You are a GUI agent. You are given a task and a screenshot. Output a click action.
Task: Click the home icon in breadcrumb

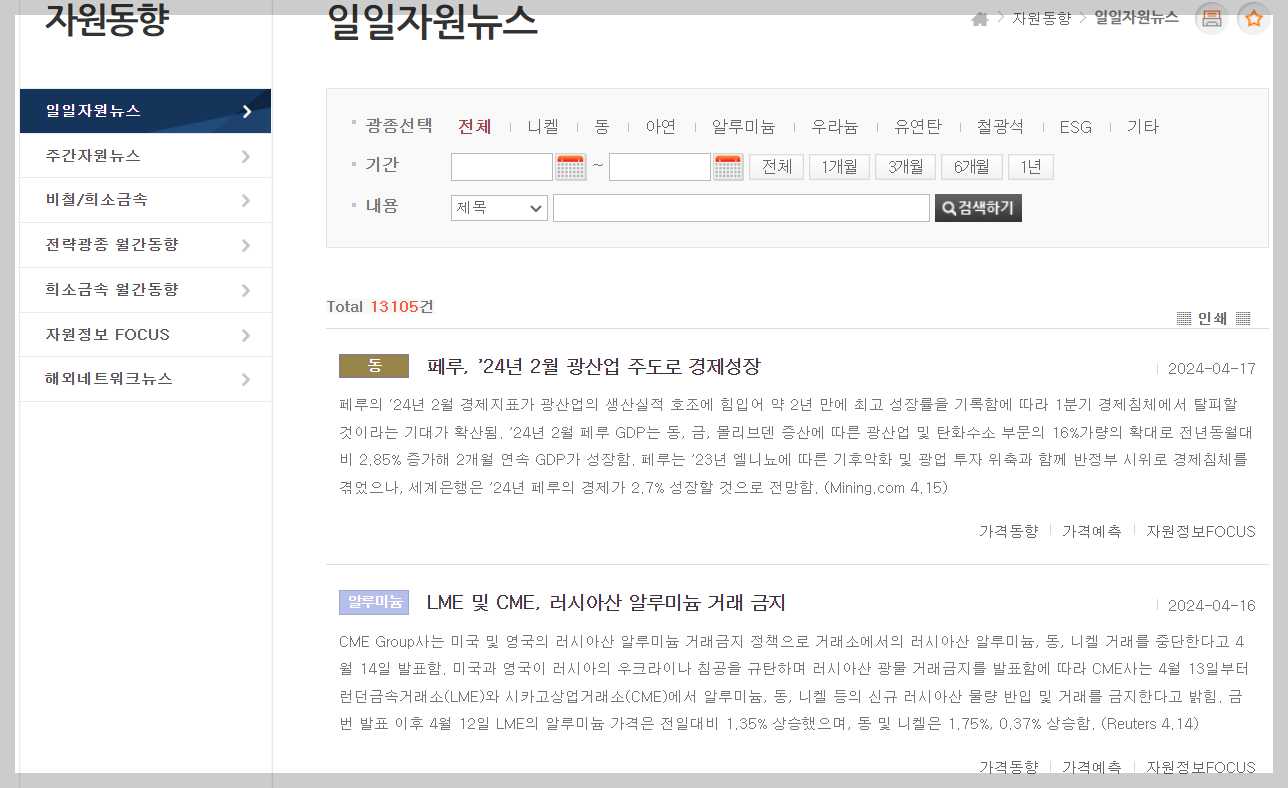980,19
